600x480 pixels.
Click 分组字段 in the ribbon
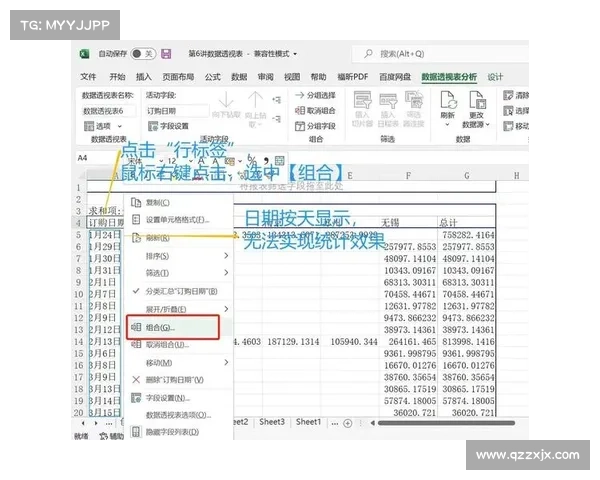pyautogui.click(x=315, y=126)
